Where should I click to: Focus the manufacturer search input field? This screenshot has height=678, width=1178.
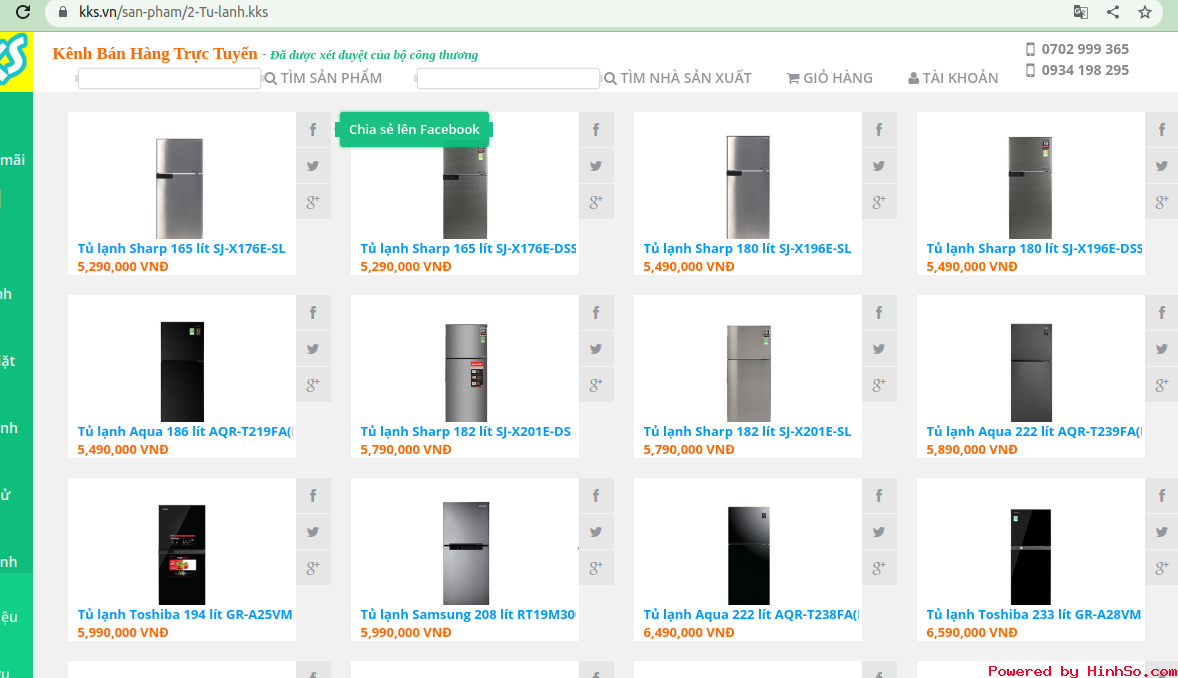[x=508, y=78]
